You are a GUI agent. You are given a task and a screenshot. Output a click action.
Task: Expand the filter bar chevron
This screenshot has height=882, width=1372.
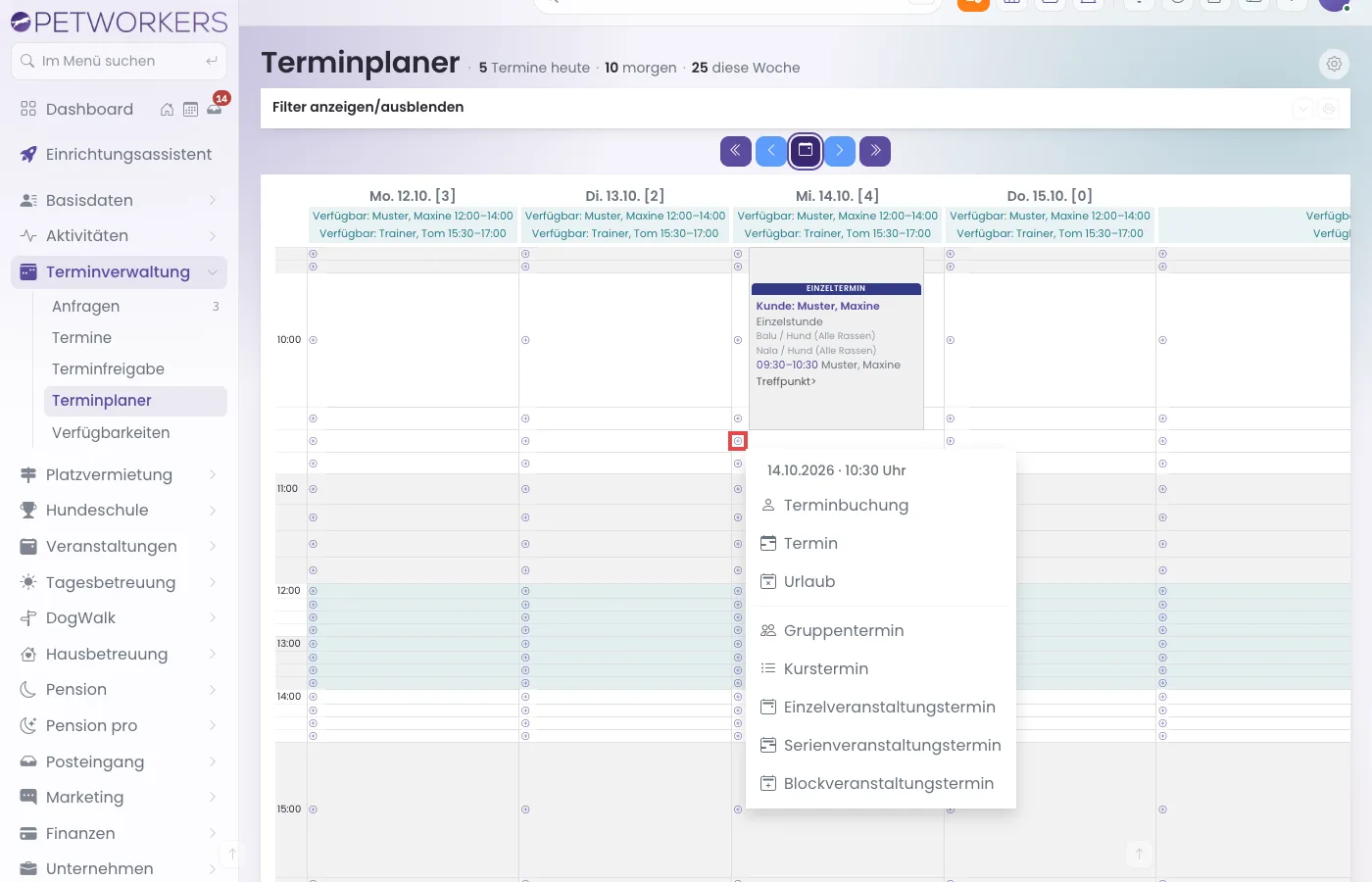click(1302, 109)
